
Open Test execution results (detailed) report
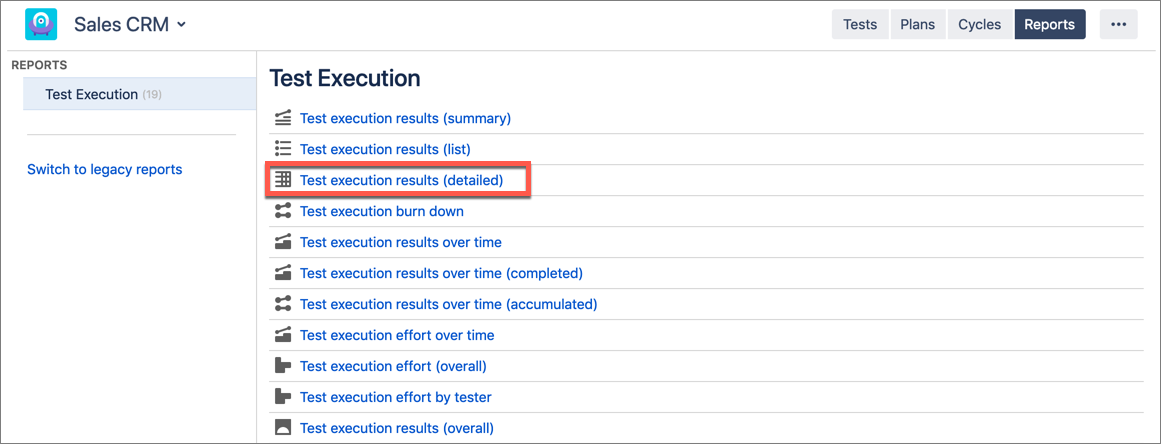click(x=401, y=180)
